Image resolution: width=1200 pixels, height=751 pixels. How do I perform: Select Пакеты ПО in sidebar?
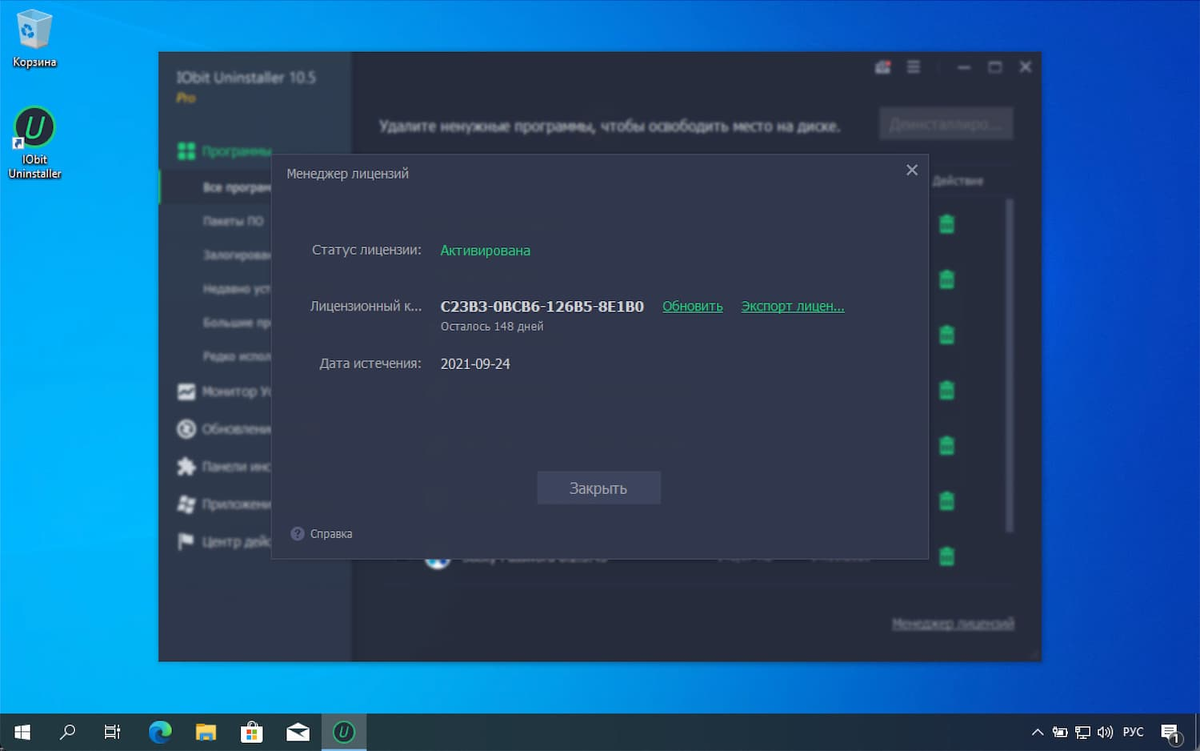(x=233, y=221)
